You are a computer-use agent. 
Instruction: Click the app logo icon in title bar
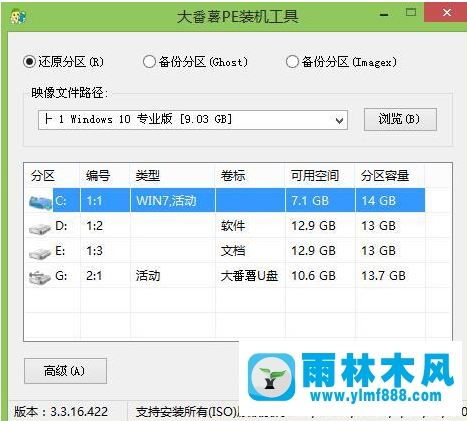(17, 17)
